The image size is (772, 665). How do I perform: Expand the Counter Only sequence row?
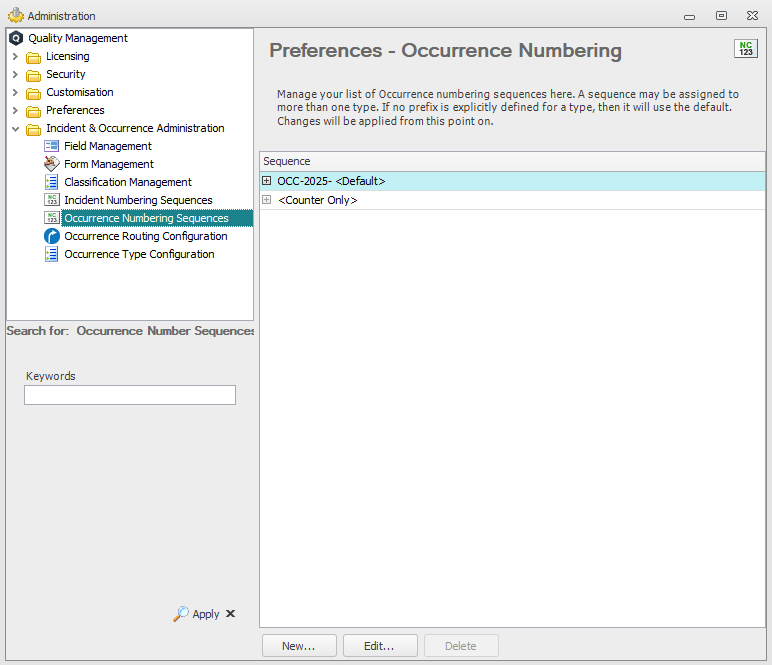(x=266, y=199)
